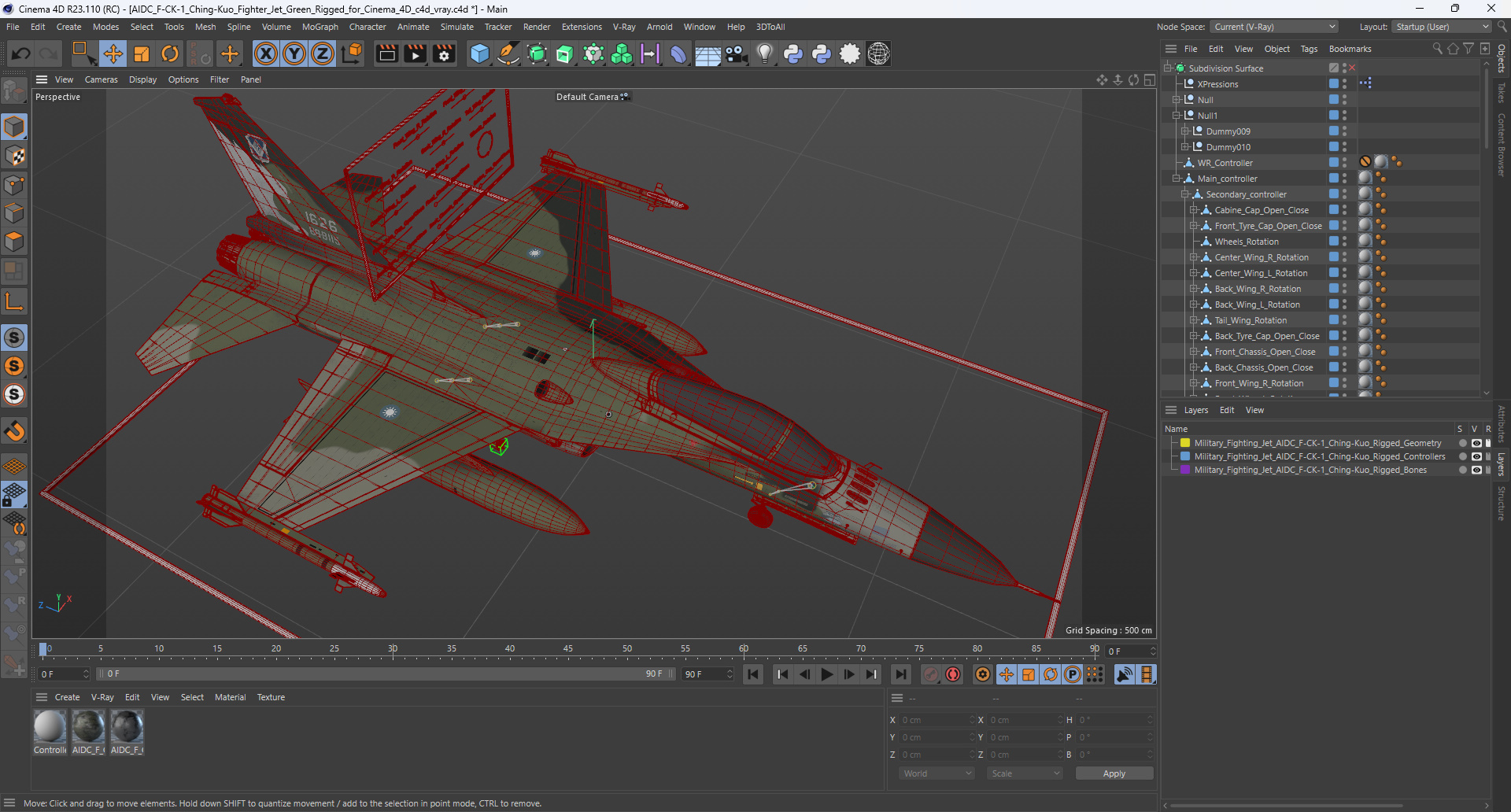Click the Enable Snap S icon

[x=14, y=338]
